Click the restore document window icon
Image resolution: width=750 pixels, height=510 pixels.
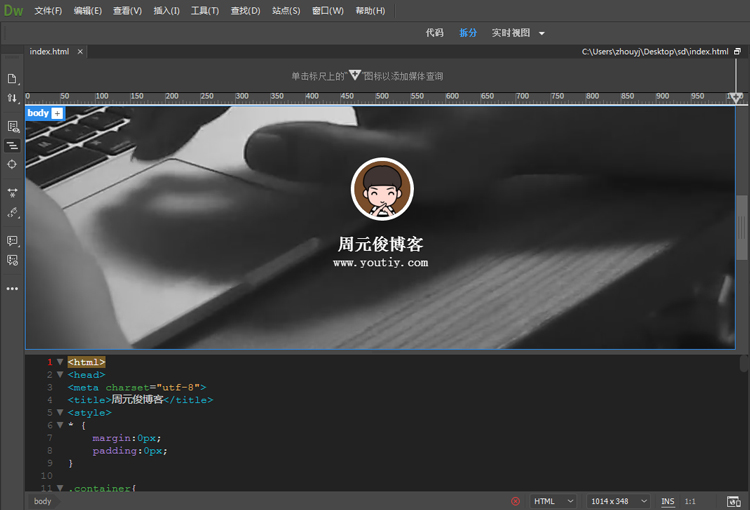(737, 51)
